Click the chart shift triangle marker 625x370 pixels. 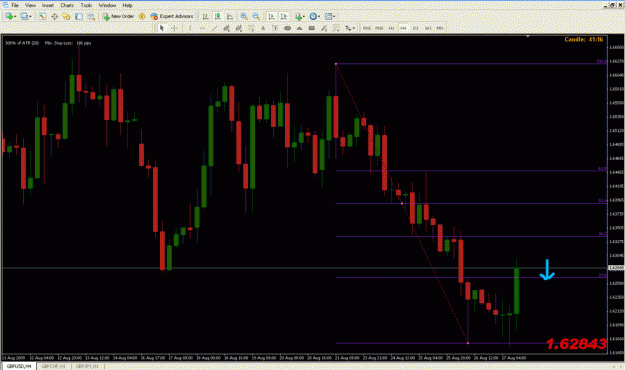tap(528, 36)
